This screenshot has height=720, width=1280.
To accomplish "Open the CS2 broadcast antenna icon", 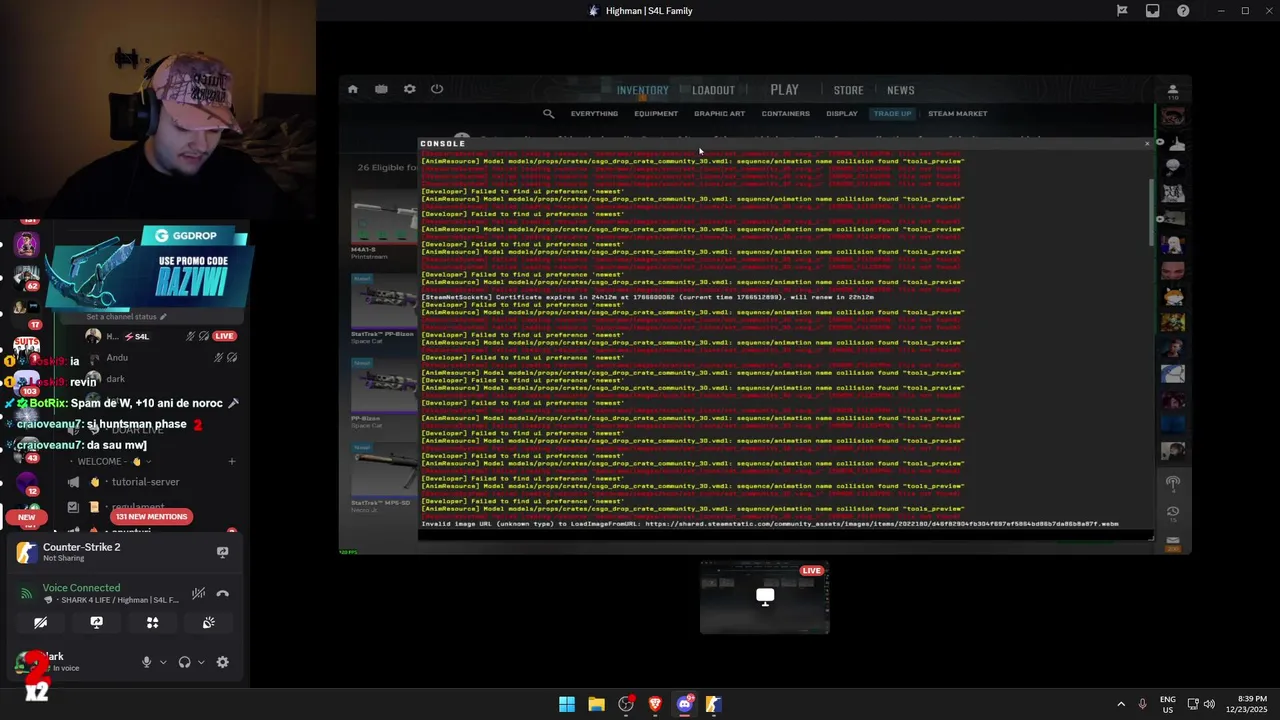I will point(1173,483).
